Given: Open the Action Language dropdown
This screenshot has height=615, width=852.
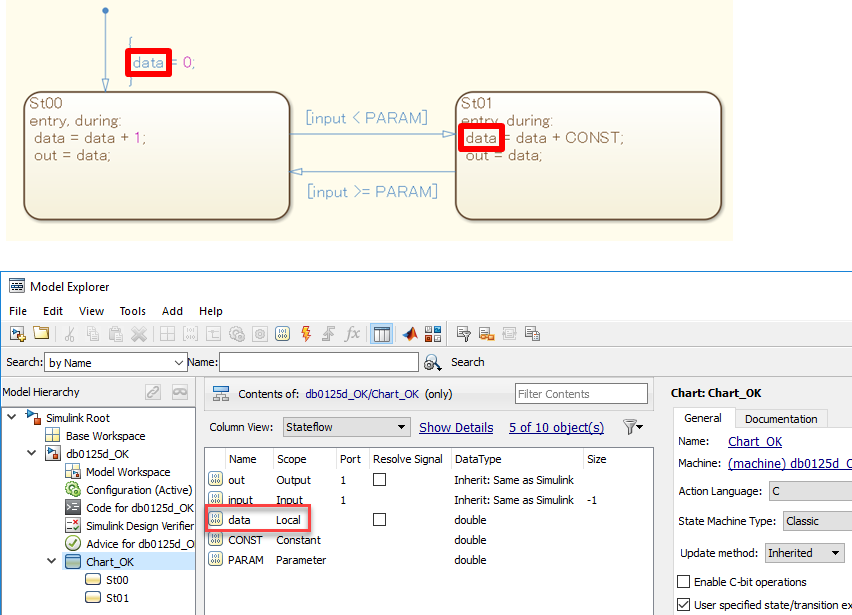Looking at the screenshot, I should 811,491.
